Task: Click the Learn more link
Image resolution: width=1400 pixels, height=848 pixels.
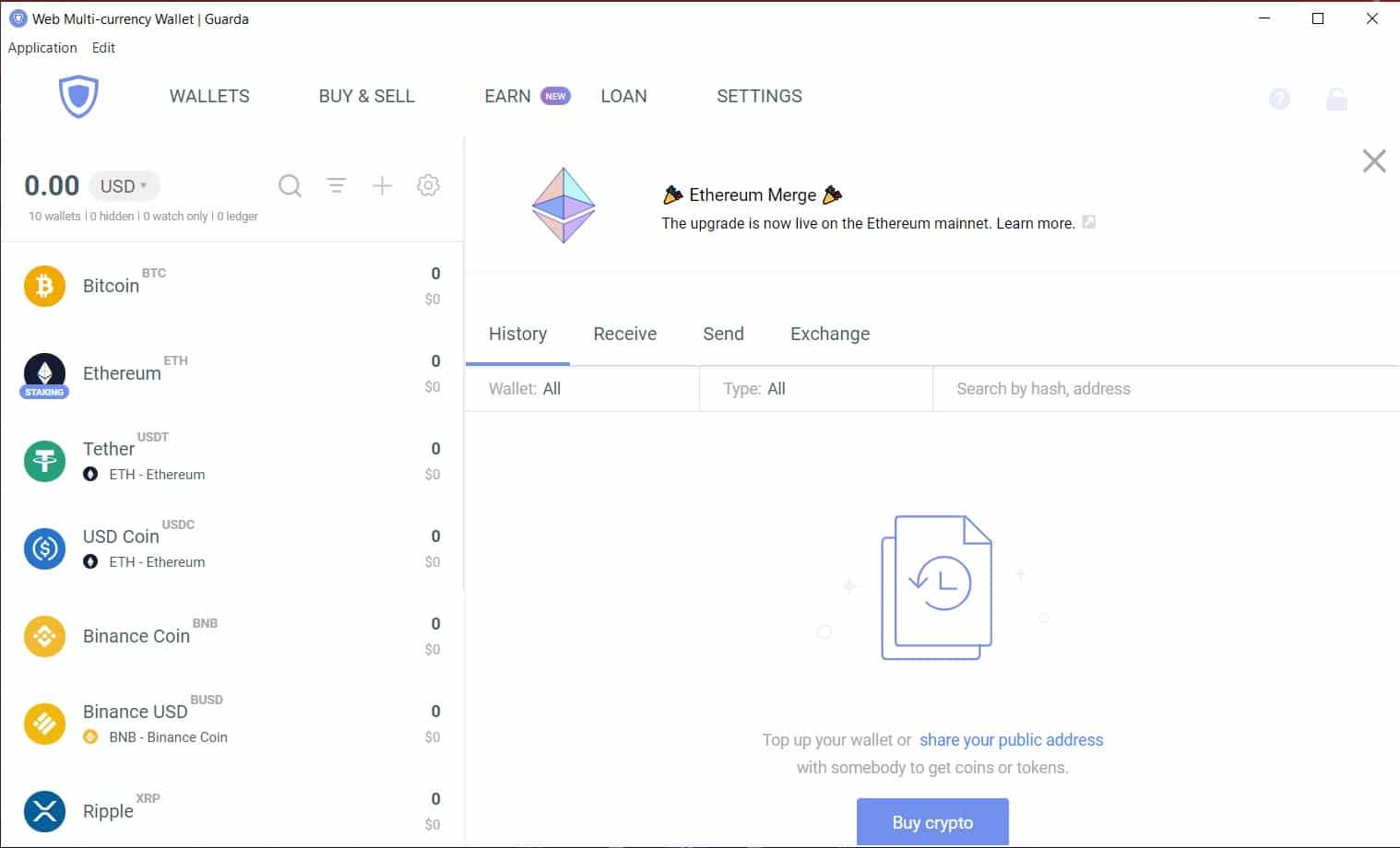Action: [1035, 223]
